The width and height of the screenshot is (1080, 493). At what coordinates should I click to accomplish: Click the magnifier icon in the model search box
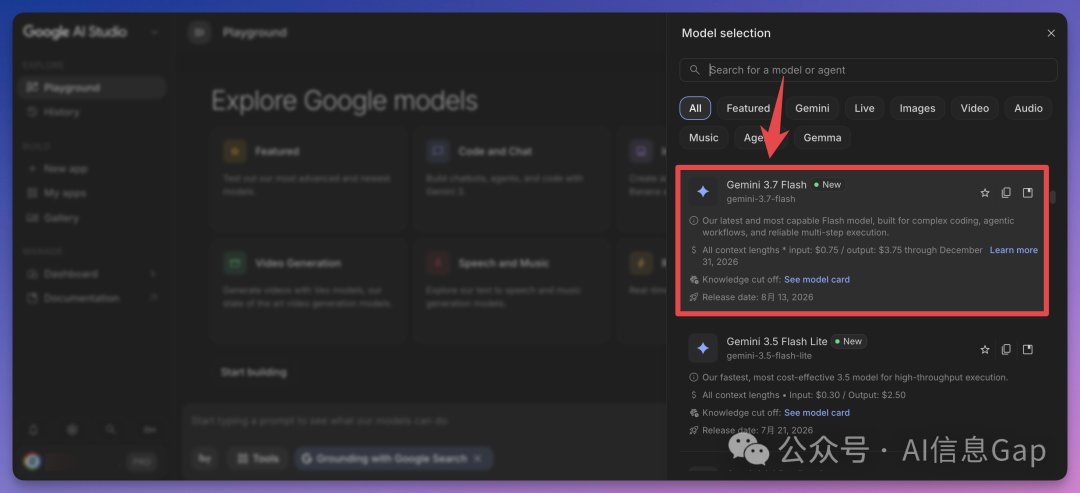pos(694,70)
